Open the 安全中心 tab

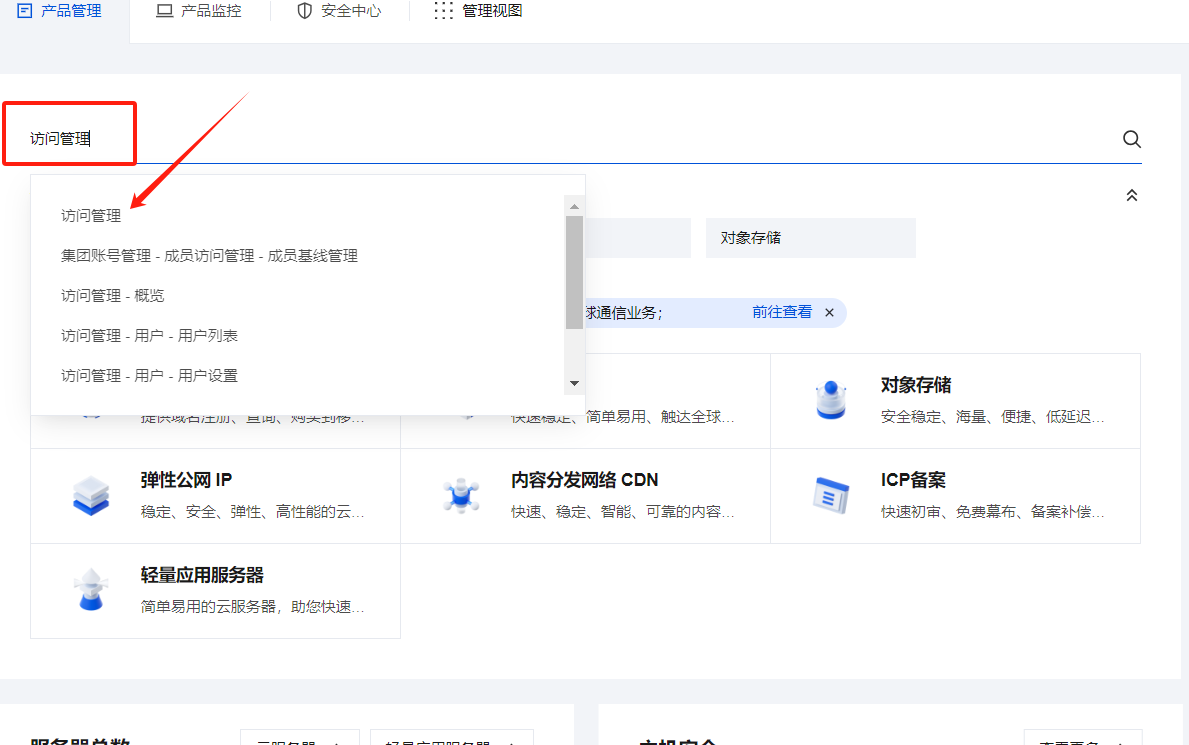point(339,11)
